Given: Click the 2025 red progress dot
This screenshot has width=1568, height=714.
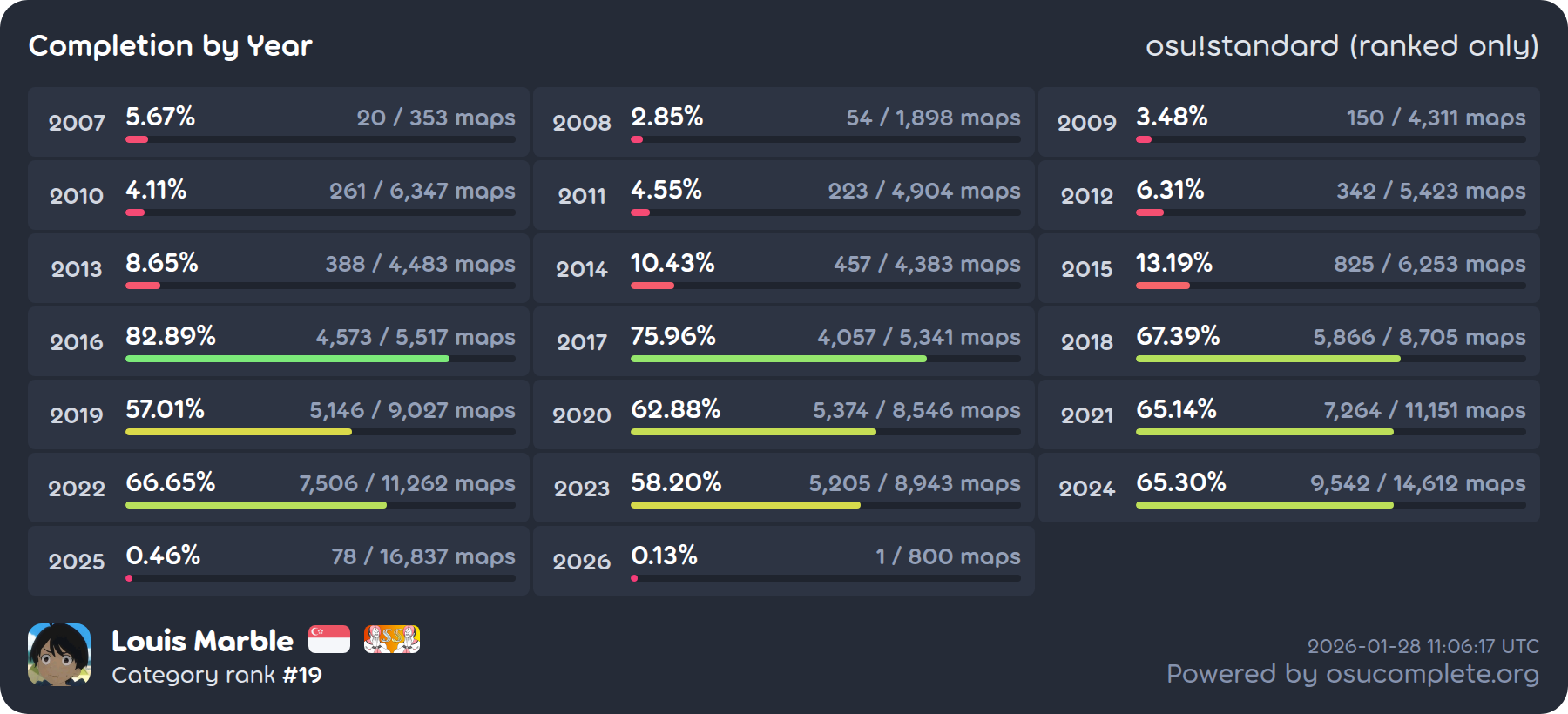Looking at the screenshot, I should [129, 578].
